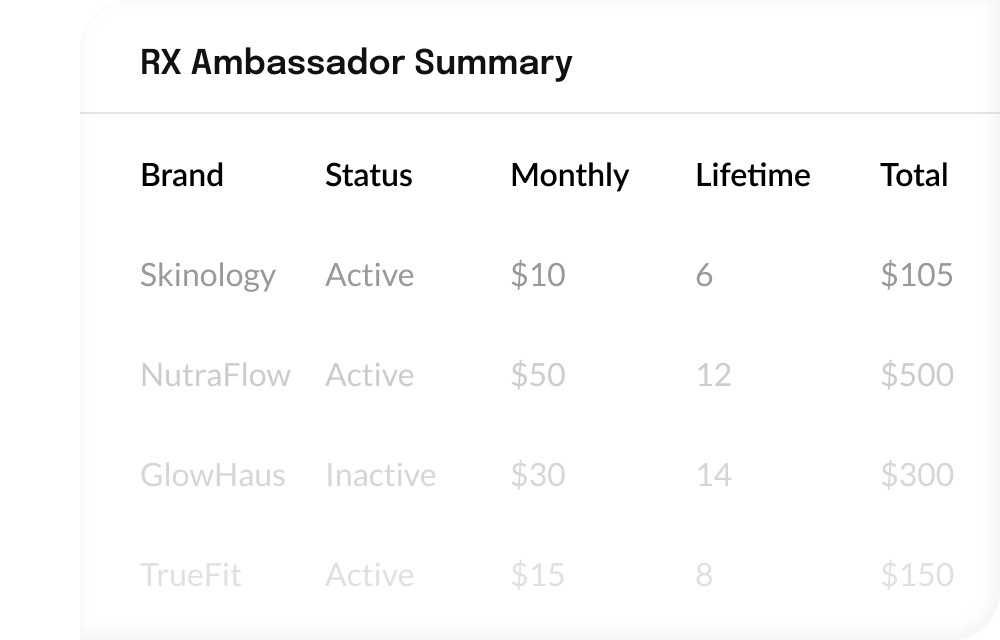Click the Monthly column header
The height and width of the screenshot is (640, 1000).
click(569, 175)
